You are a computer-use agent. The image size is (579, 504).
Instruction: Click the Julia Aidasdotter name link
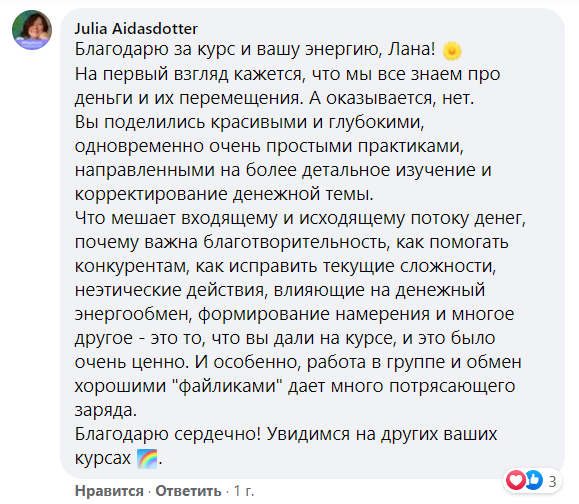136,29
